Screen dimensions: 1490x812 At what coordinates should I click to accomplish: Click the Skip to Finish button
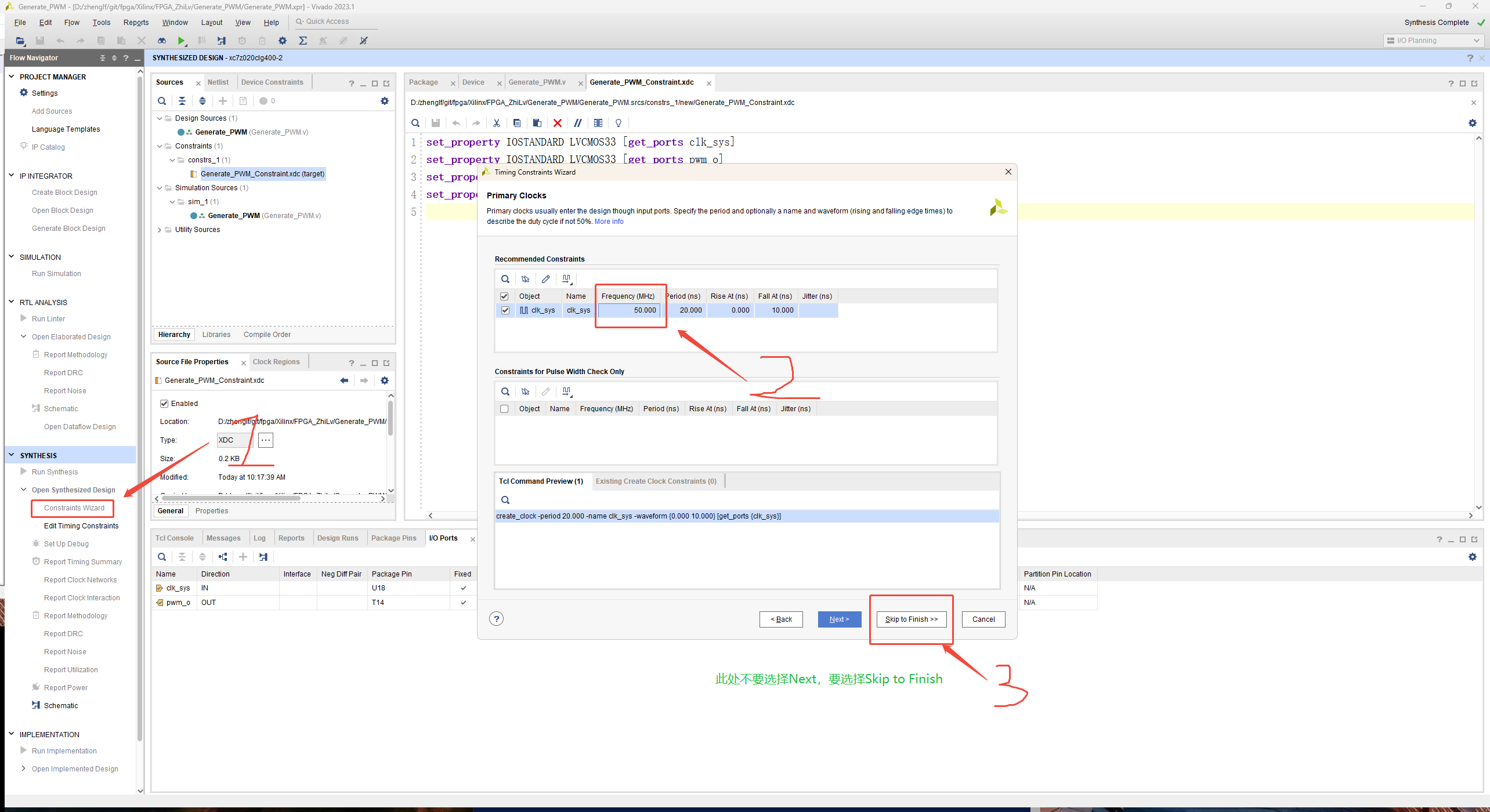click(x=911, y=619)
